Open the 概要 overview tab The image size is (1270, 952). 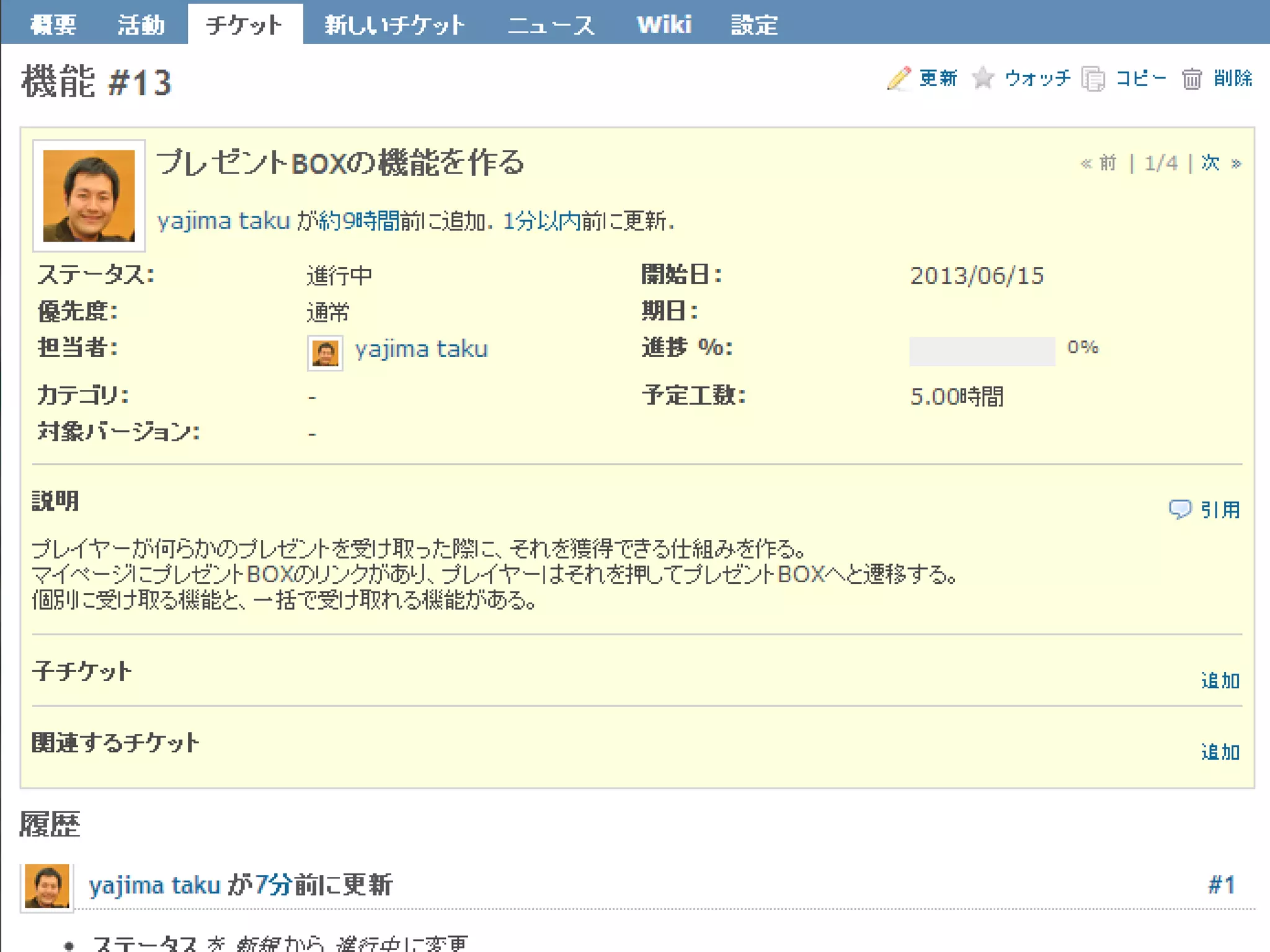[x=53, y=25]
